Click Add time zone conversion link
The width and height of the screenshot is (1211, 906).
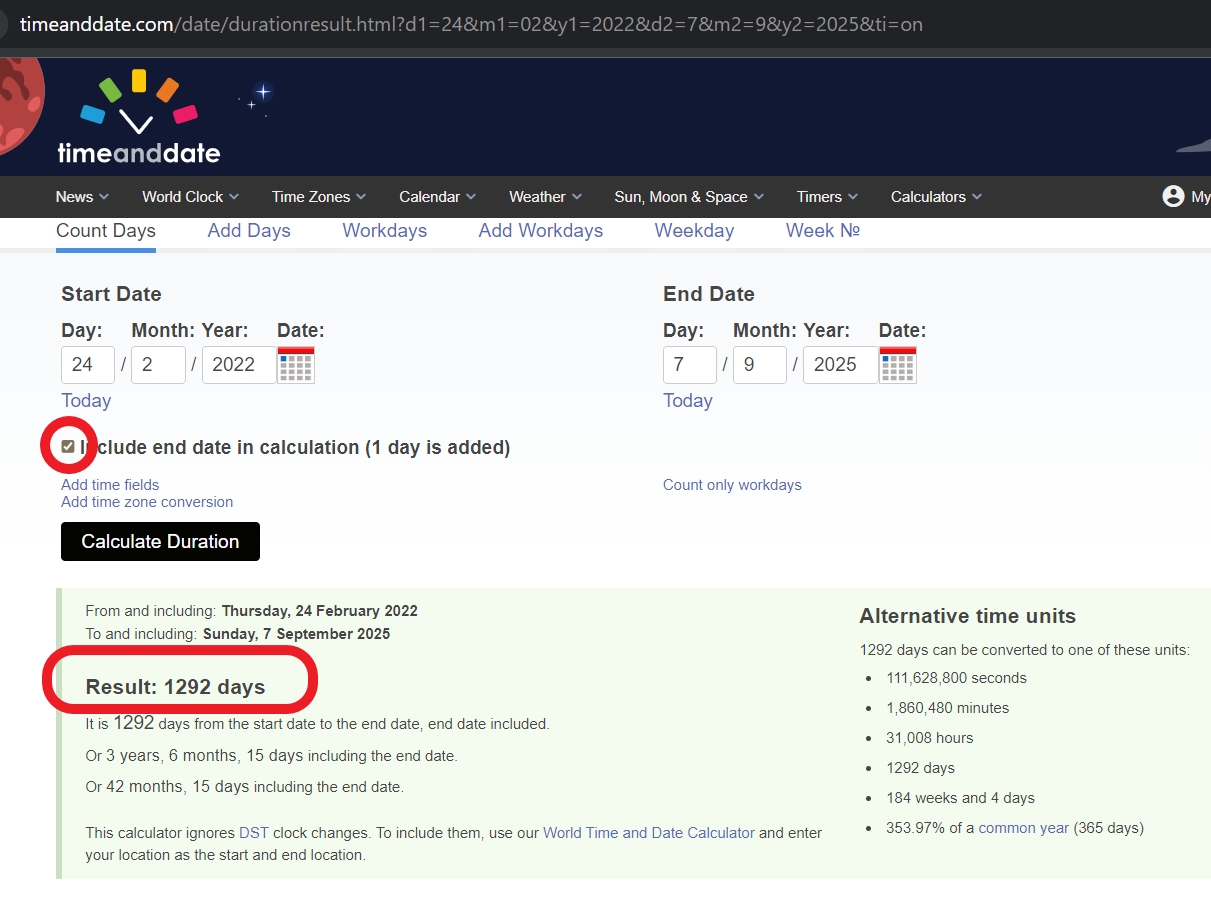[x=147, y=502]
